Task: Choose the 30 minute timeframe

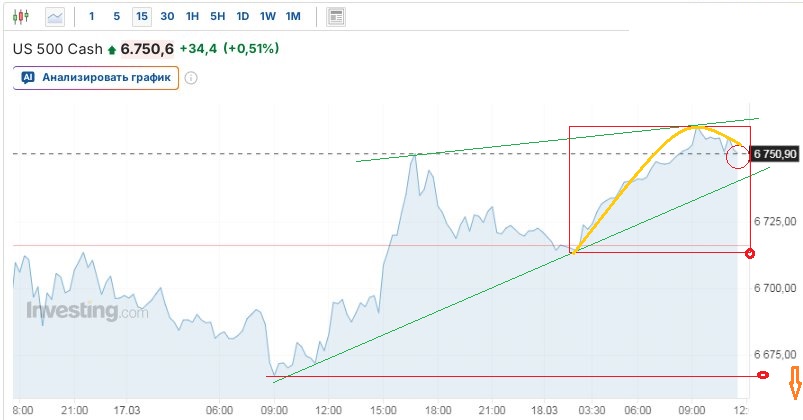Action: (167, 16)
